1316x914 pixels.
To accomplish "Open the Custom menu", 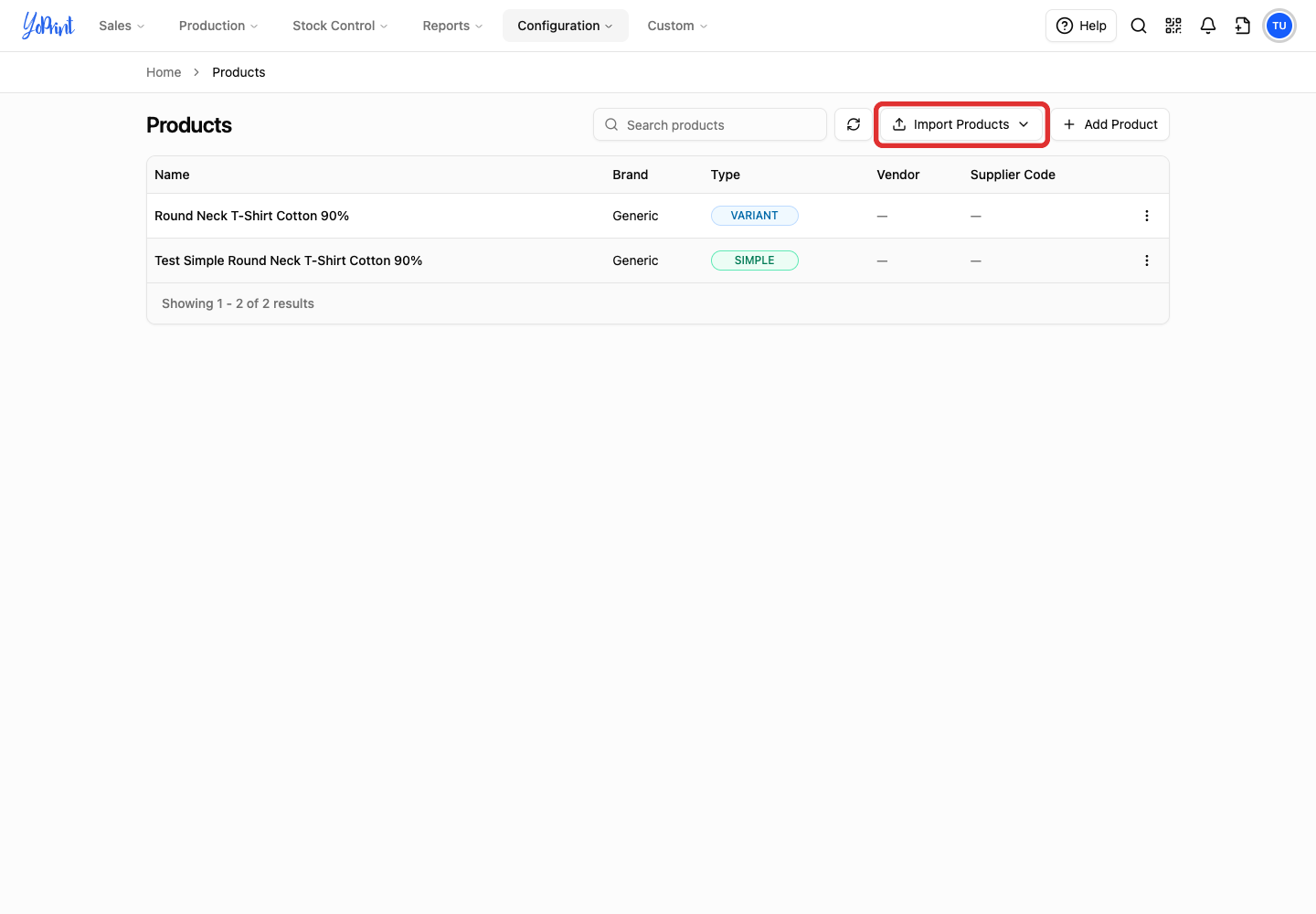I will click(677, 26).
